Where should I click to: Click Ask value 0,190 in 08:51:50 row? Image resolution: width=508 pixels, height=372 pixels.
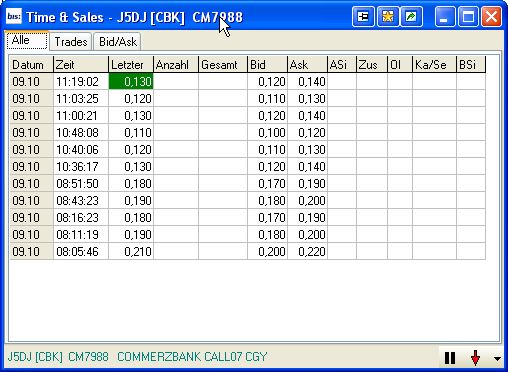308,184
